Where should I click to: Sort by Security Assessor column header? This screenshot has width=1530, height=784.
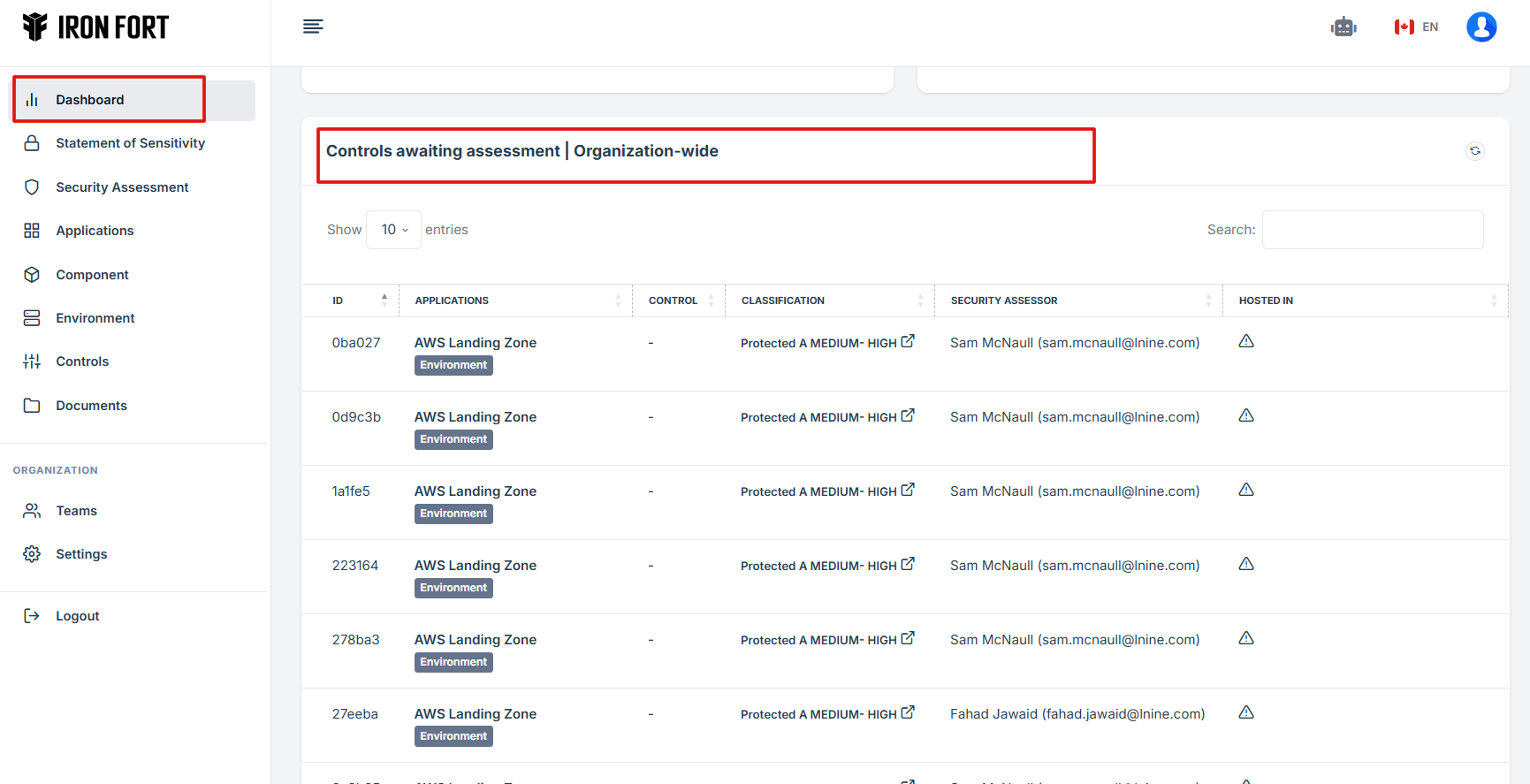[1077, 301]
